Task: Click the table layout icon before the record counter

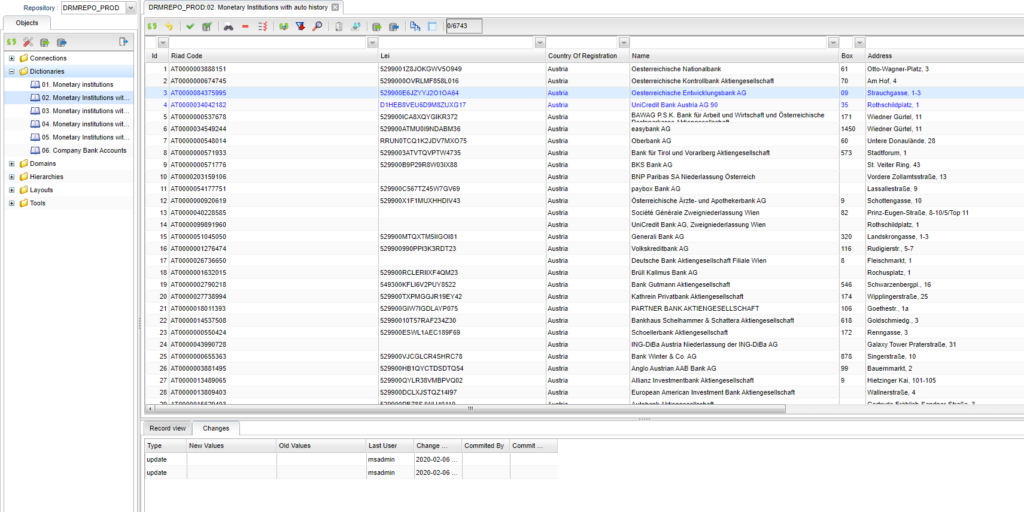Action: 432,27
